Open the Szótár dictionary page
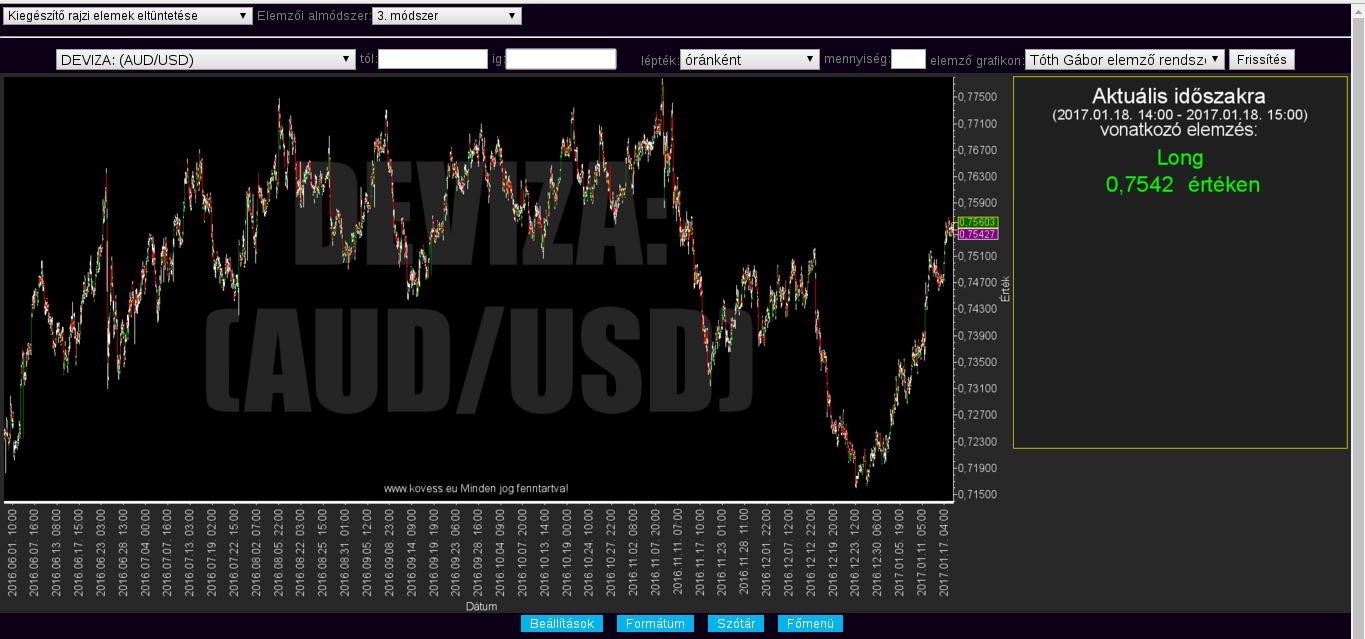1365x639 pixels. [x=736, y=624]
